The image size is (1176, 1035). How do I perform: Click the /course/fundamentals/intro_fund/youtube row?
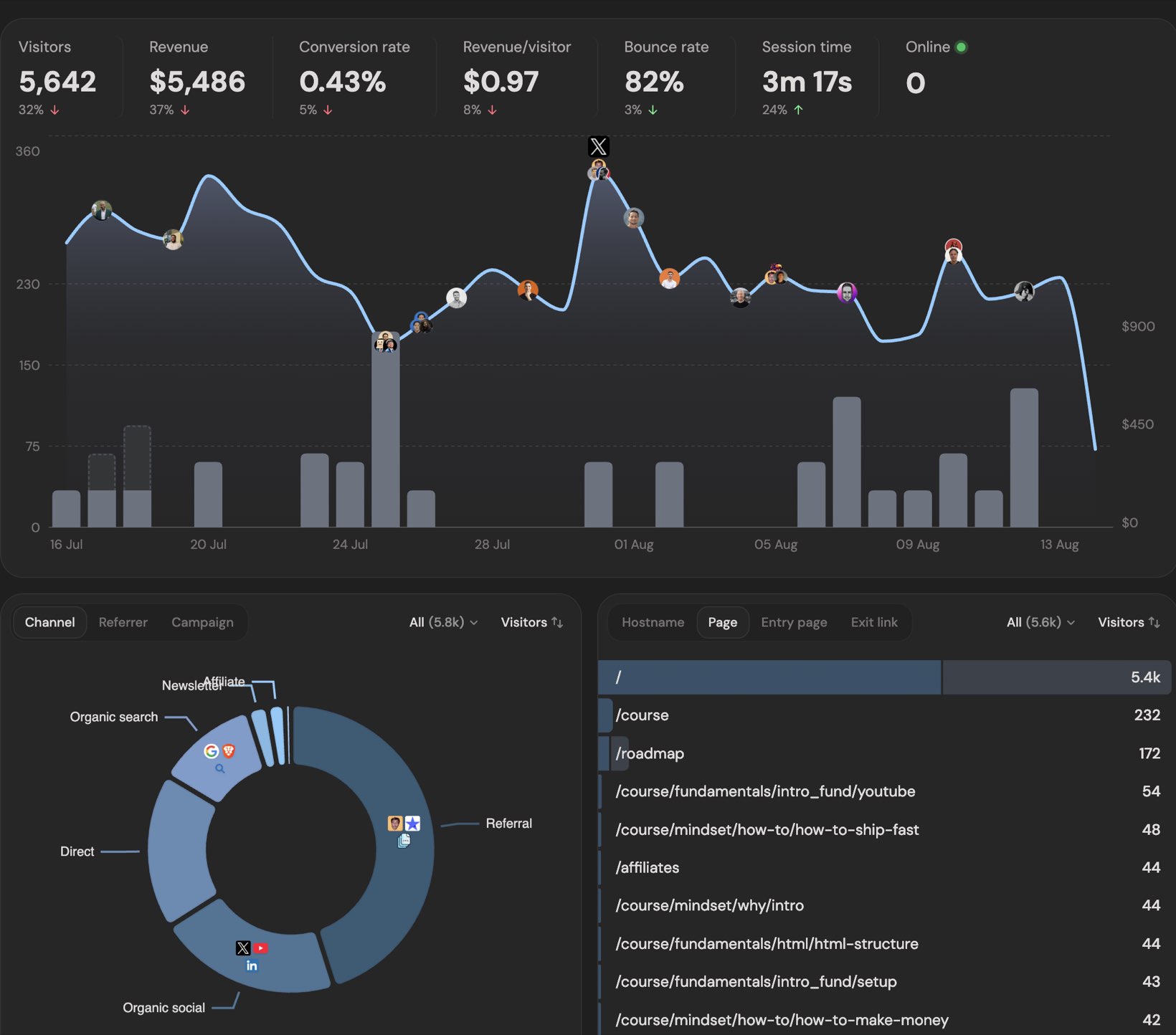click(x=884, y=791)
